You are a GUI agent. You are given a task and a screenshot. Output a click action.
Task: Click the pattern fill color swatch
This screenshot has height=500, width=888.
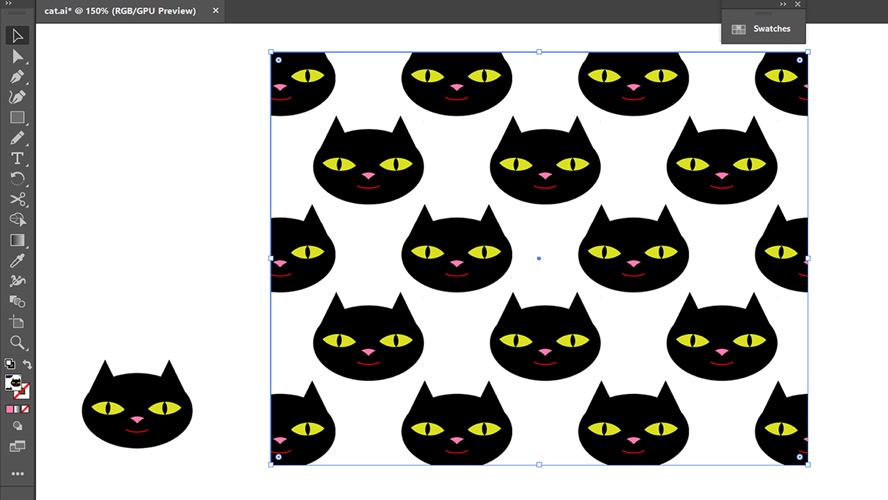click(x=13, y=383)
